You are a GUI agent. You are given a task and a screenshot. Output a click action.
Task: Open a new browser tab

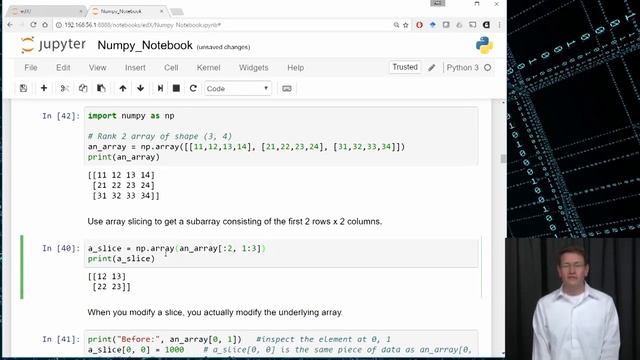pyautogui.click(x=177, y=11)
